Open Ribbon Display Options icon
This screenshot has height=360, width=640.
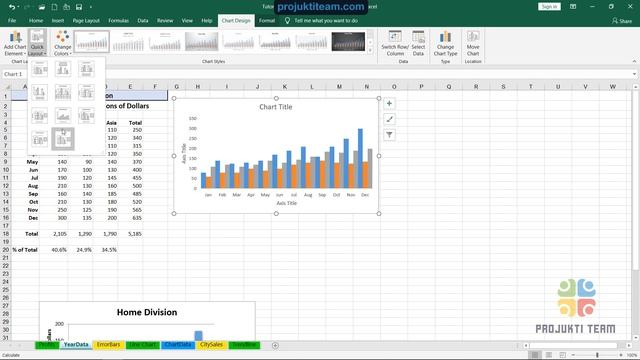[x=573, y=7]
